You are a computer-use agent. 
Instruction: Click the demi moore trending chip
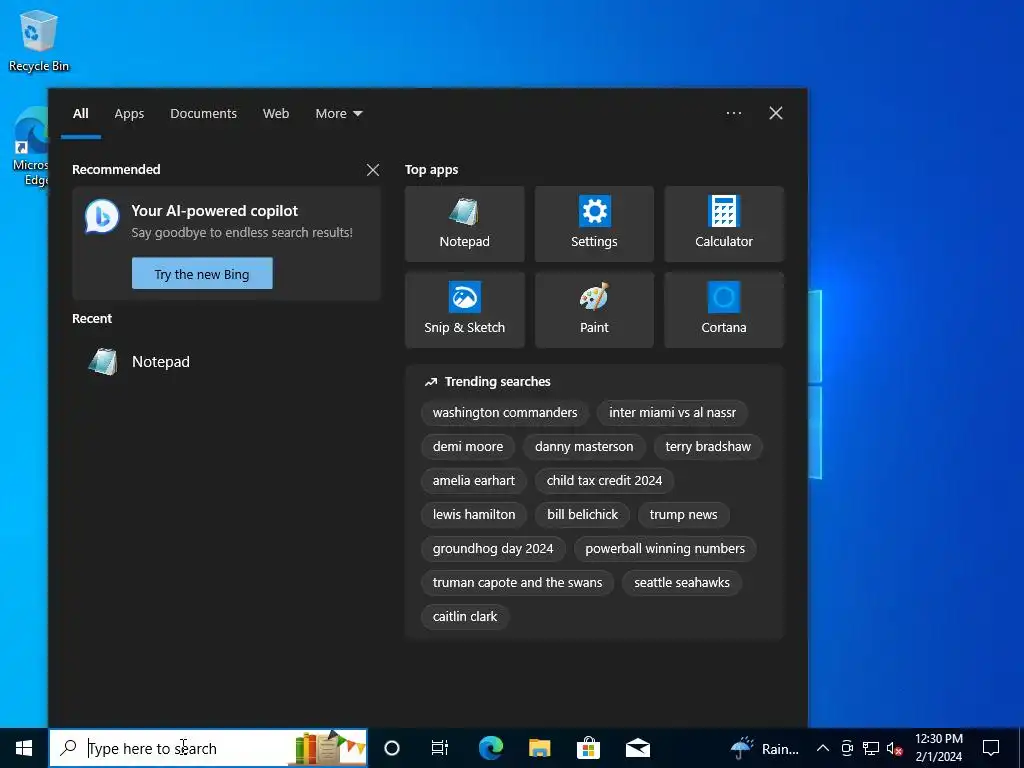pyautogui.click(x=468, y=447)
